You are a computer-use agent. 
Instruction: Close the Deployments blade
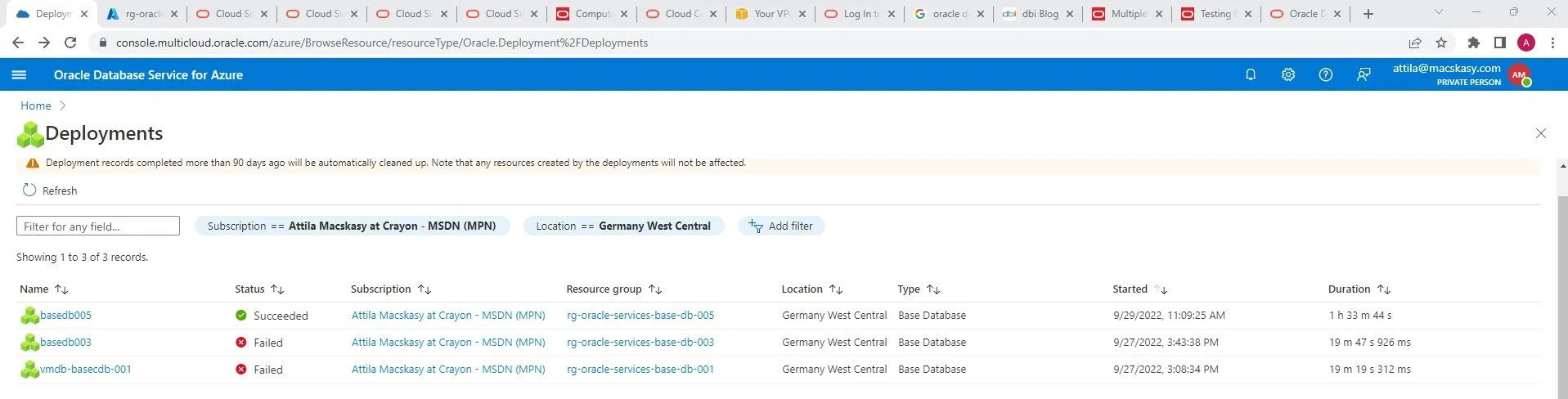pyautogui.click(x=1541, y=133)
